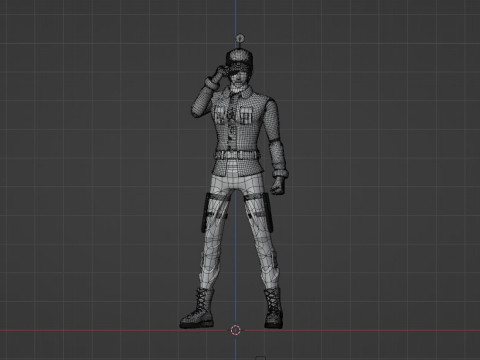Select the ring object above the cap
Screen dimensions: 480x360
(x=240, y=39)
